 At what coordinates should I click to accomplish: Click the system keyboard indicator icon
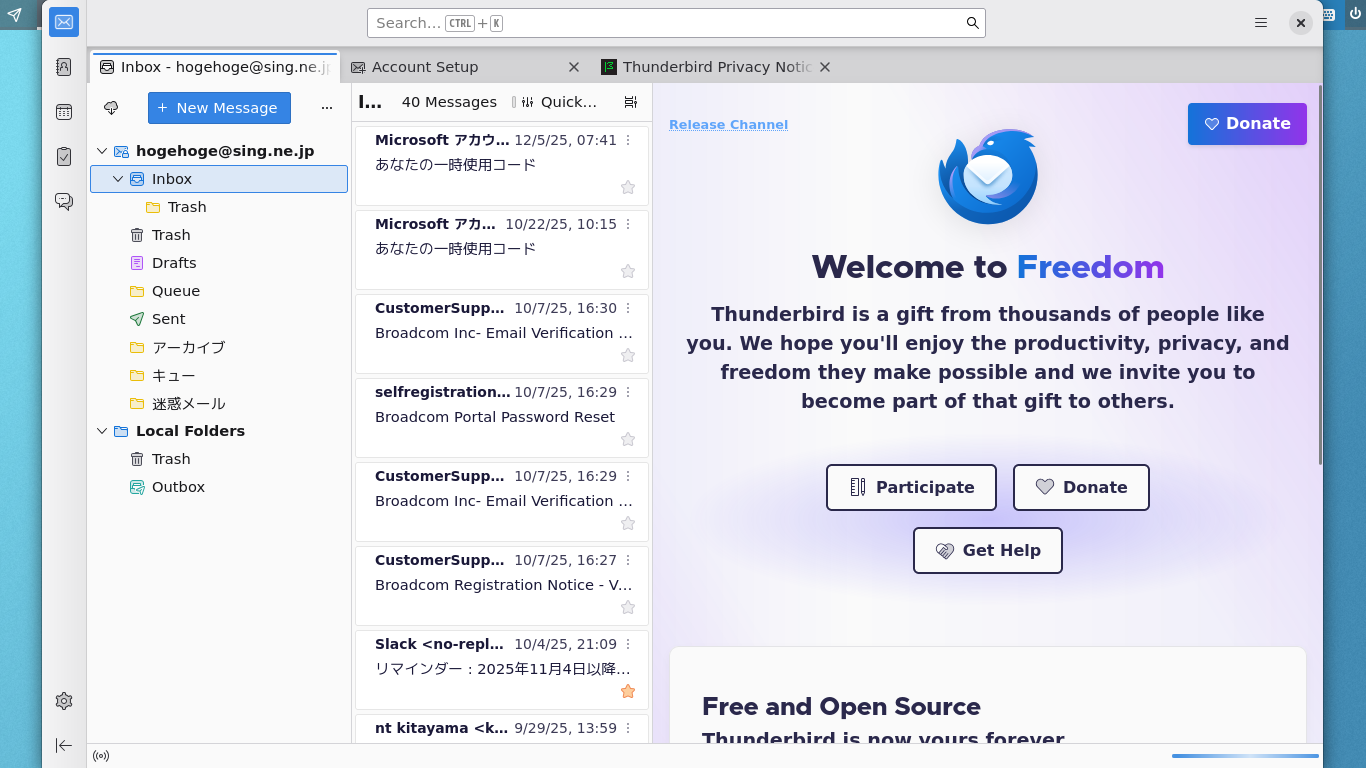point(1329,15)
